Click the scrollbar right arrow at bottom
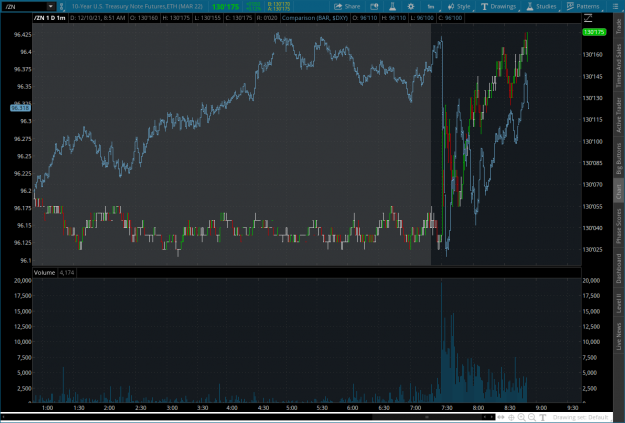Screen dimensions: 625x423 pyautogui.click(x=491, y=417)
